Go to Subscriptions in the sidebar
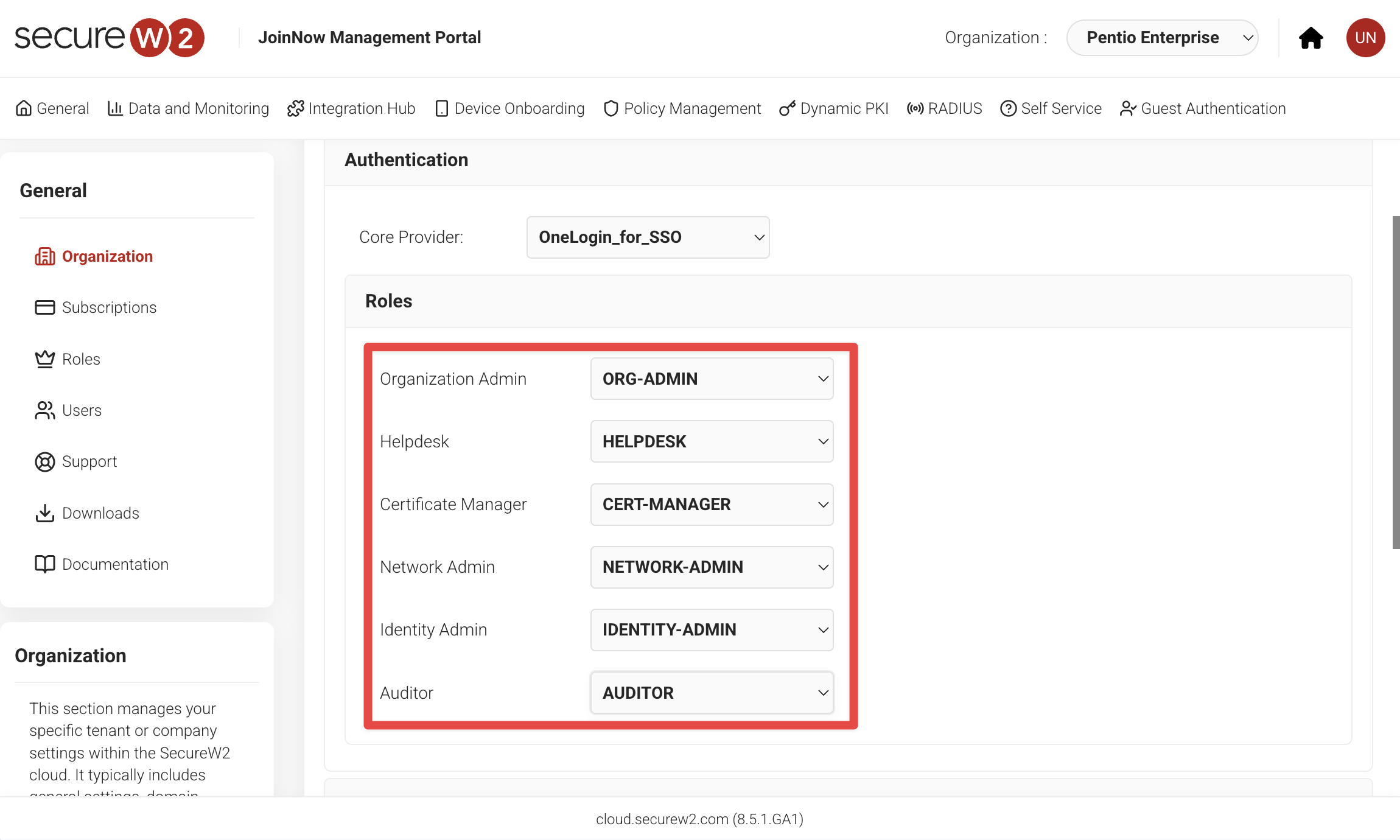The width and height of the screenshot is (1400, 840). [96, 307]
